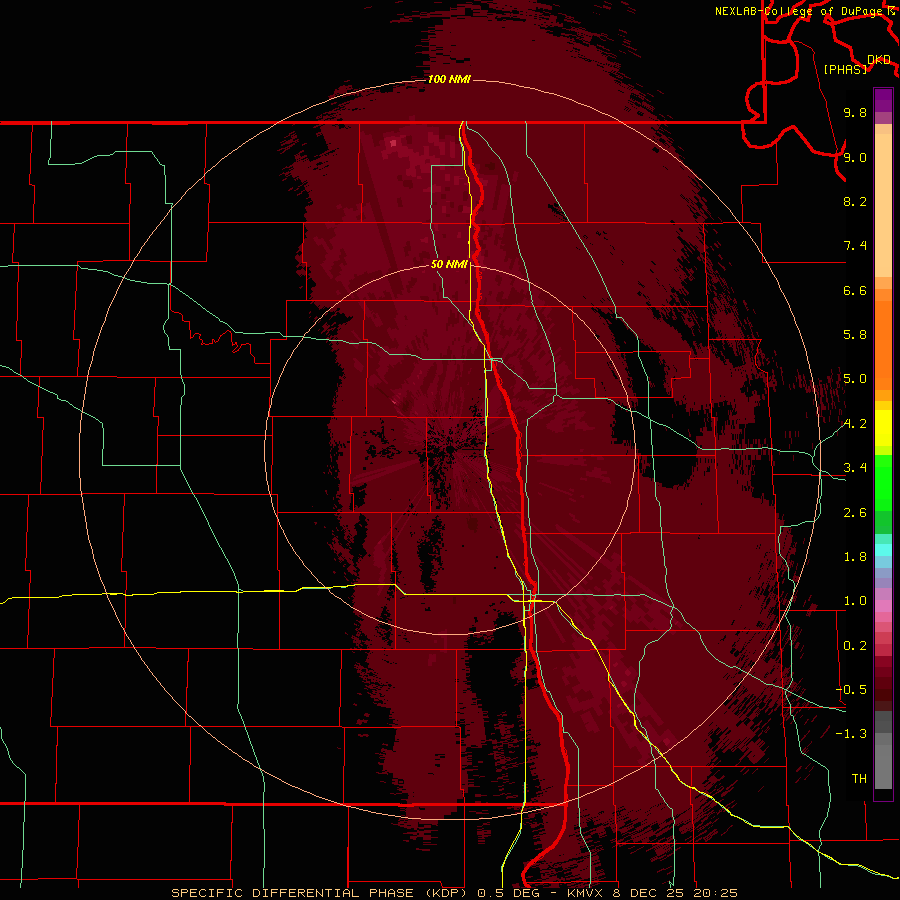
Task: Select the 8.2 scale value
Action: (855, 201)
